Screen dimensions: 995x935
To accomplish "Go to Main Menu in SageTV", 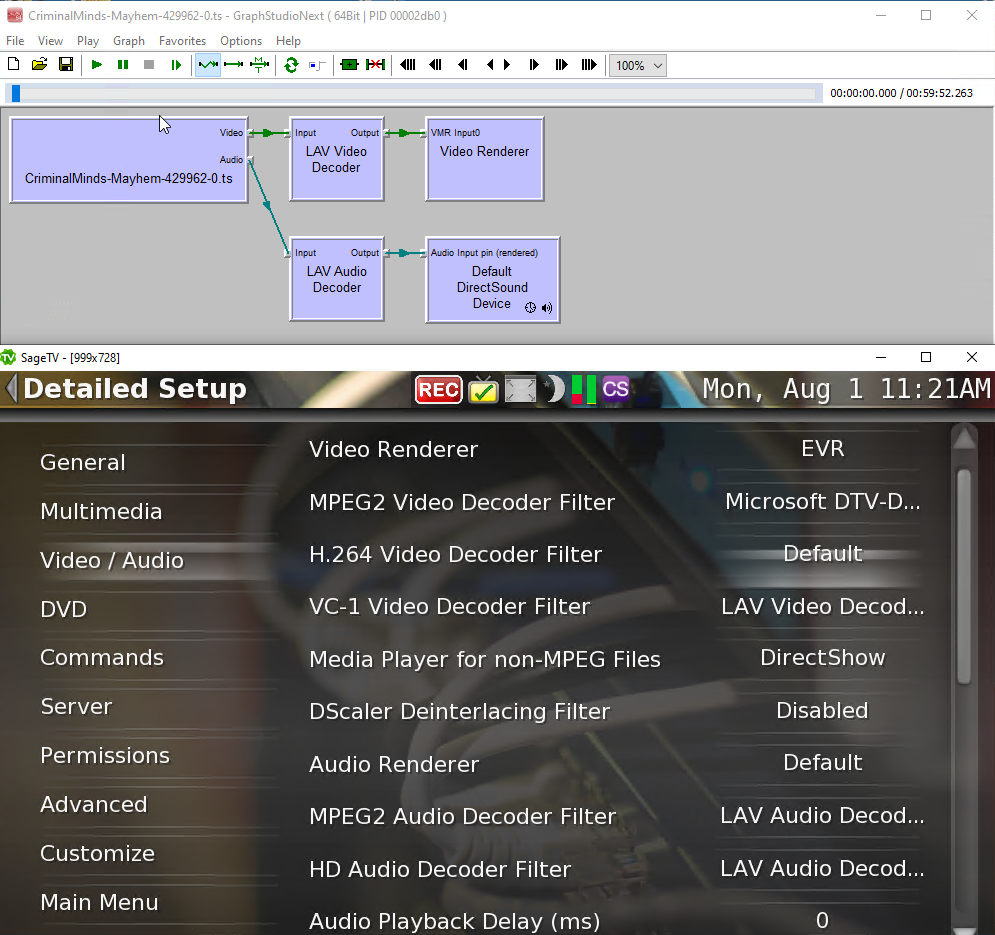I will coord(99,903).
